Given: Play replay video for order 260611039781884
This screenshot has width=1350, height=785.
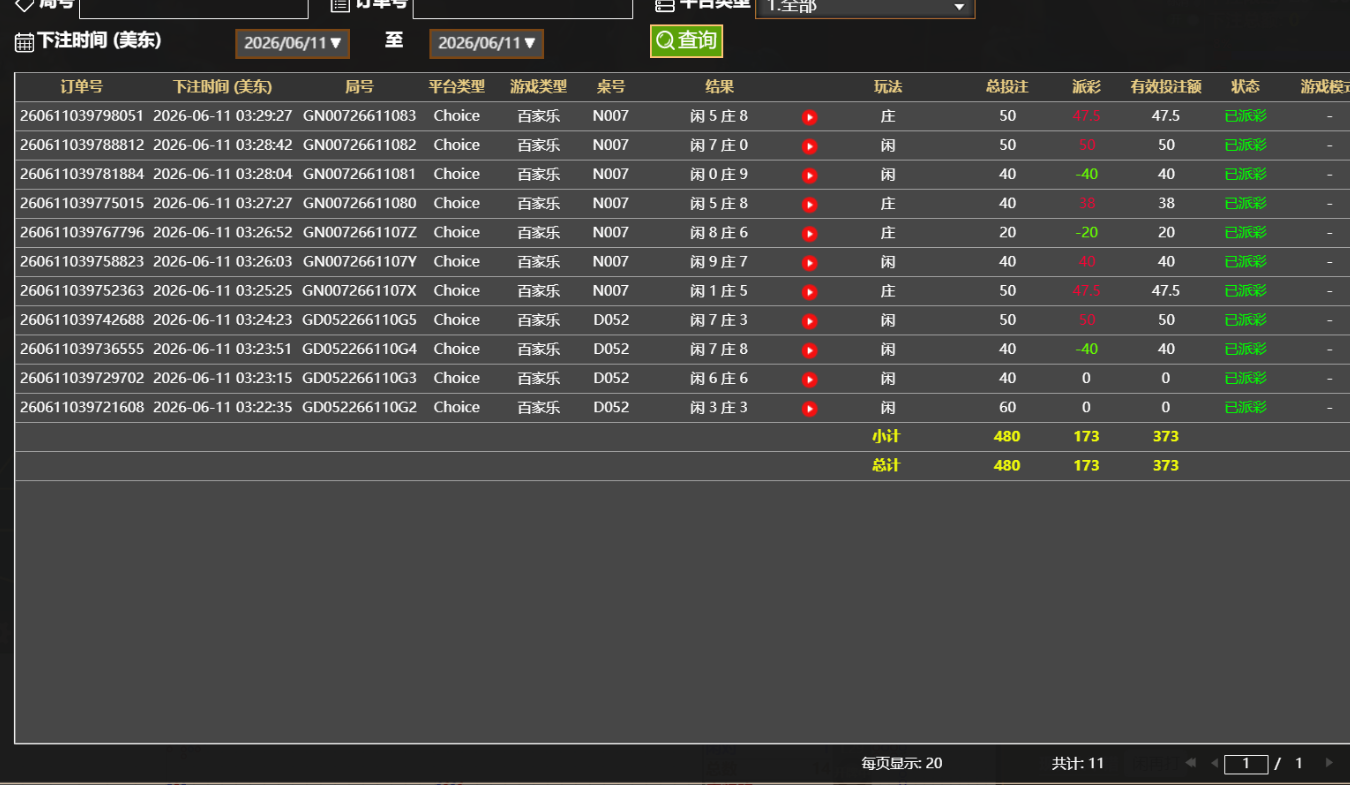Looking at the screenshot, I should (810, 175).
